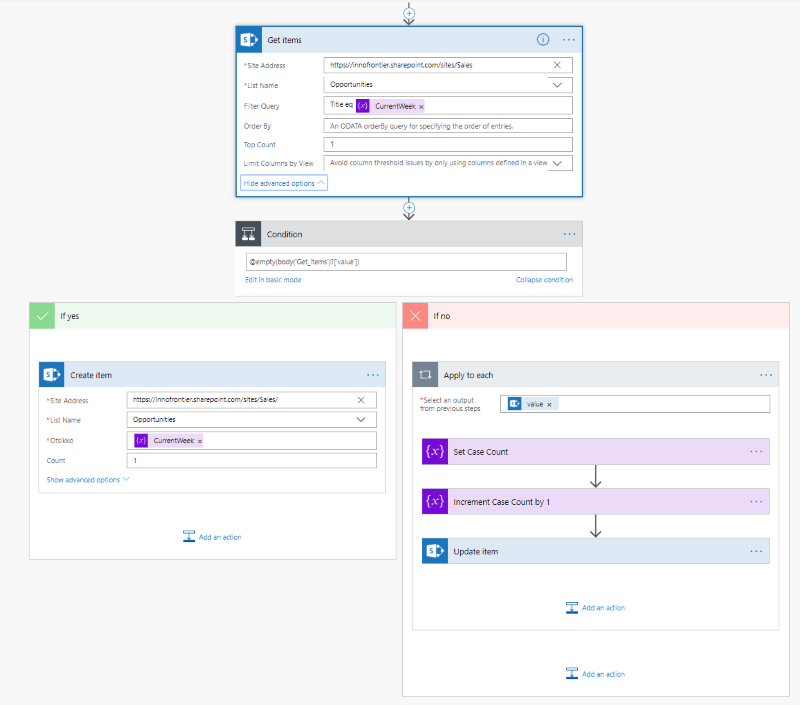800x705 pixels.
Task: Click the Apply to each loop icon
Action: click(x=426, y=375)
